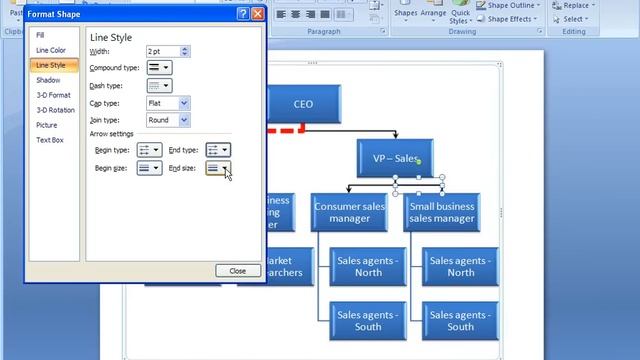Open the End type arrow dropdown

(218, 150)
